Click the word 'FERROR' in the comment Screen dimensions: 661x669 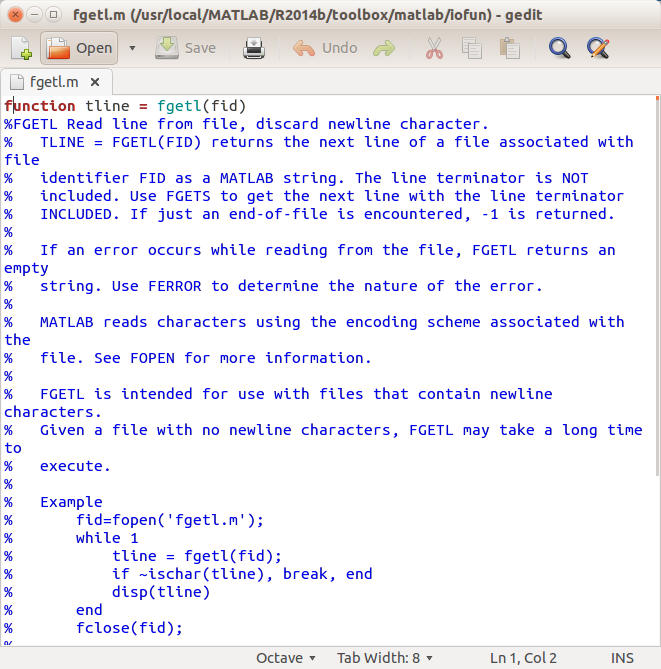[x=175, y=286]
